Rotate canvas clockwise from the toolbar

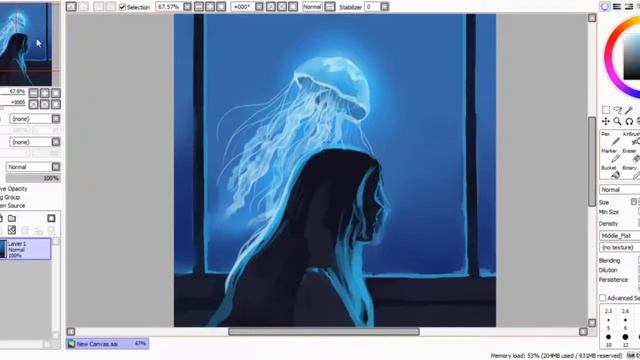(282, 7)
